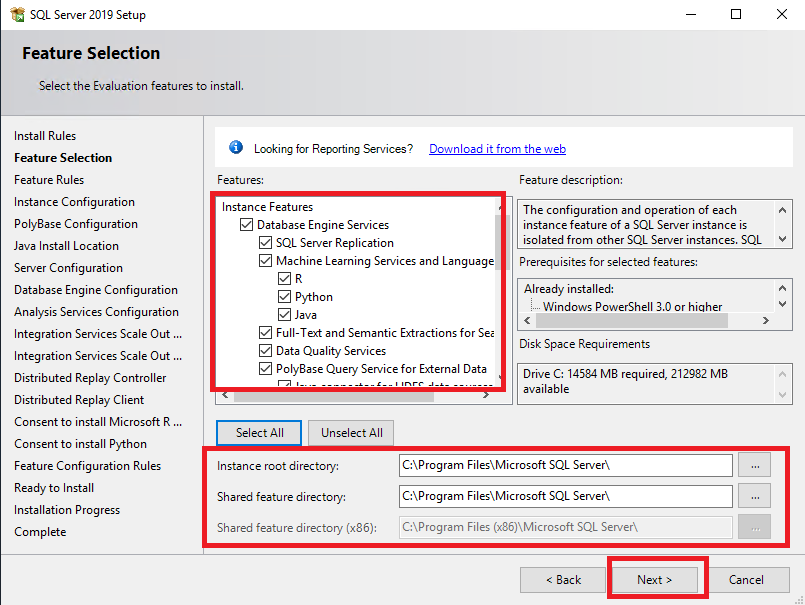Uncheck the Java language checkbox
The height and width of the screenshot is (605, 805).
tap(284, 315)
